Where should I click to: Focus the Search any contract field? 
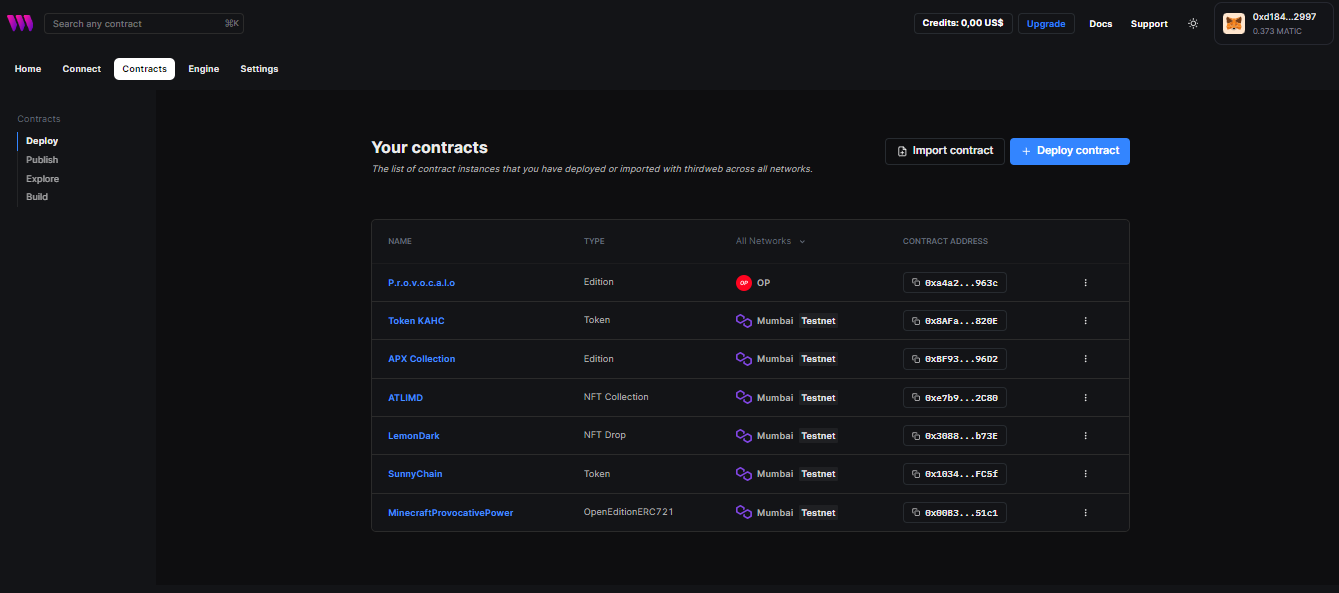tap(144, 23)
